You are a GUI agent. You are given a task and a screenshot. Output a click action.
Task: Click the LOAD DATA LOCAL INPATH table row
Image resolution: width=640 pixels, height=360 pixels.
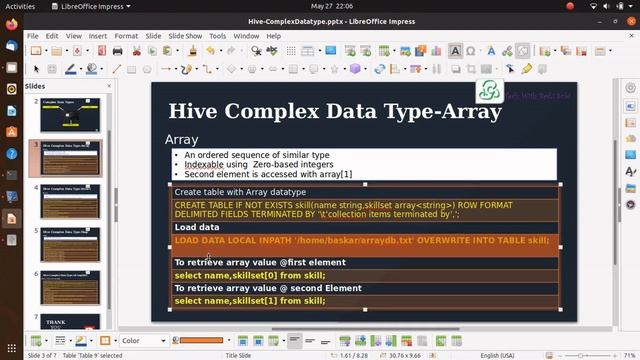[x=365, y=245]
